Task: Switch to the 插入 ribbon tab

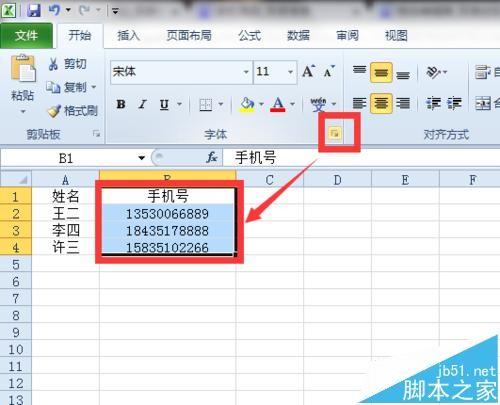Action: tap(129, 35)
